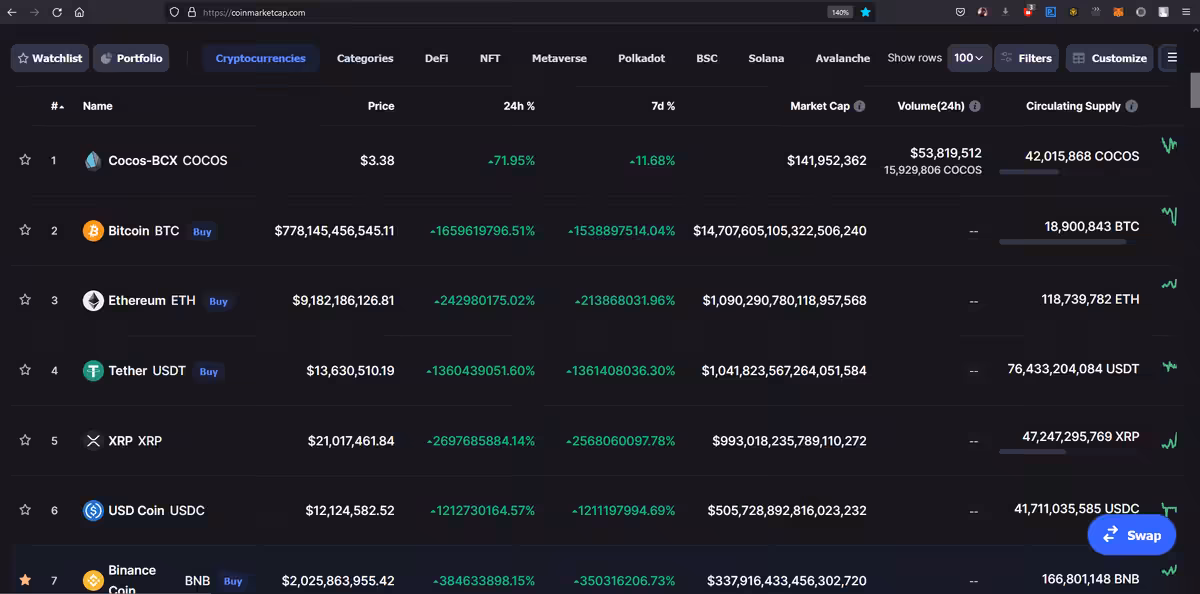Click the Market Cap info icon

tap(859, 106)
